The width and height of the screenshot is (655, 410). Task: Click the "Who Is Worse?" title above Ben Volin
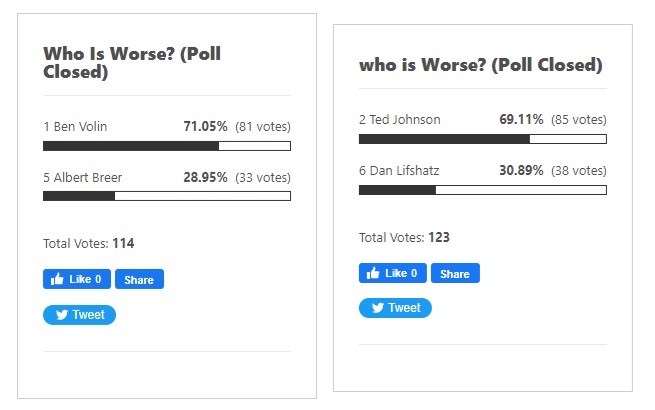click(x=132, y=62)
